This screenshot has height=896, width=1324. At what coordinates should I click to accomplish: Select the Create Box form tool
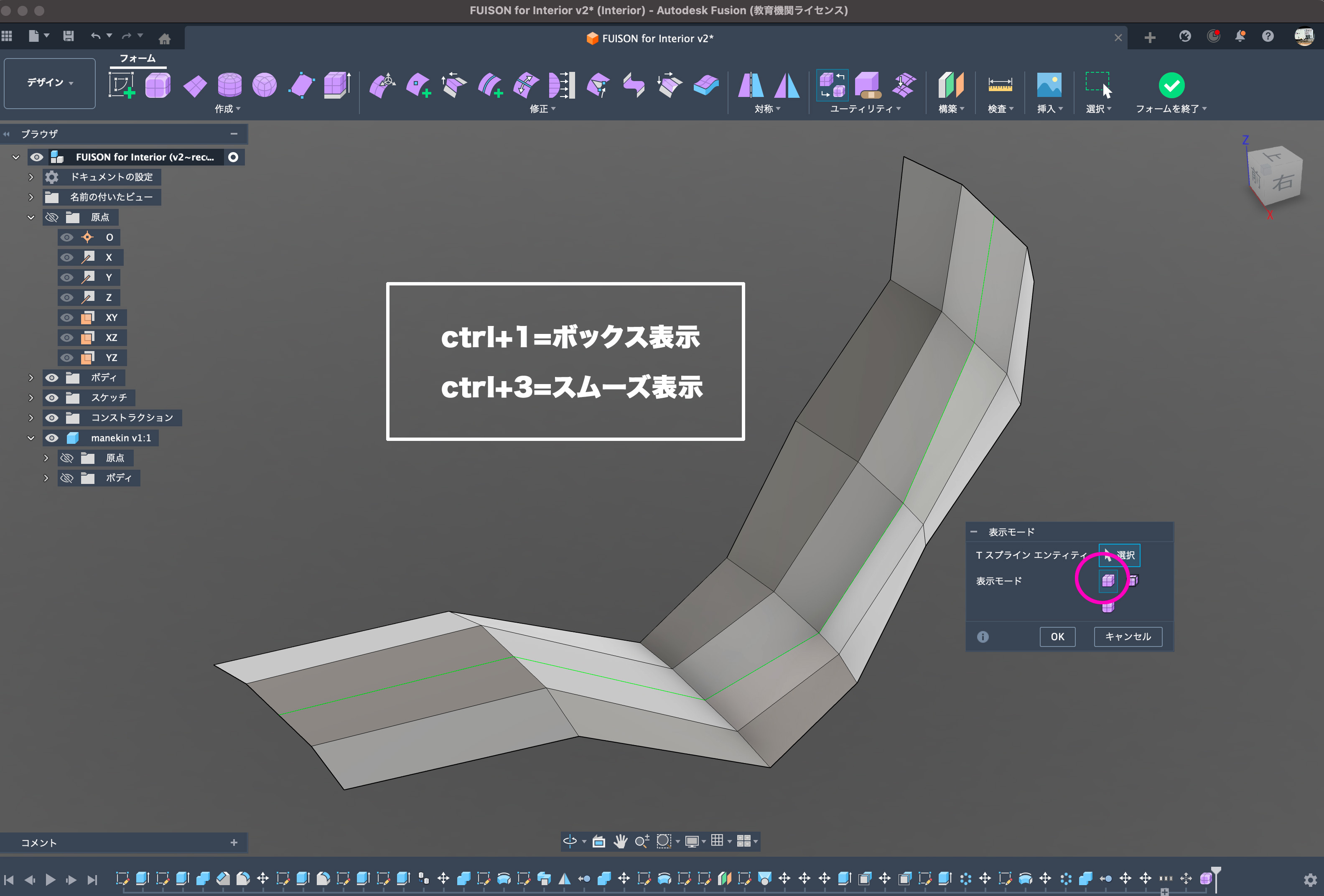pos(158,85)
